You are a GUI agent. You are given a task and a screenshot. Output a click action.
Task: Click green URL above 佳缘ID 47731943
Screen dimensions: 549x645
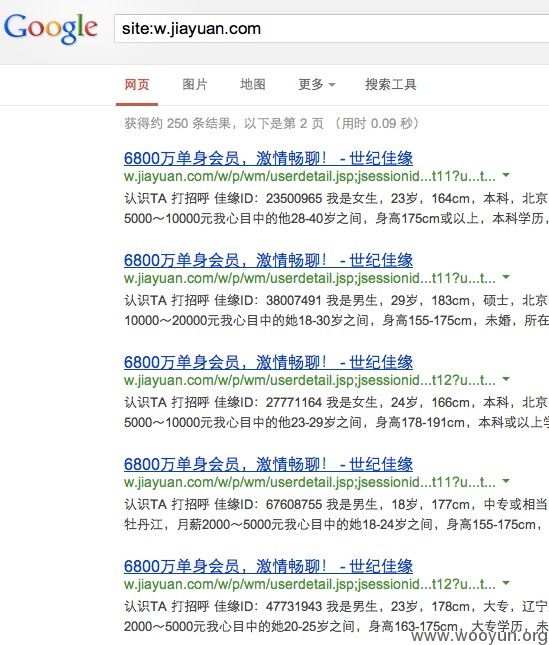pos(310,585)
